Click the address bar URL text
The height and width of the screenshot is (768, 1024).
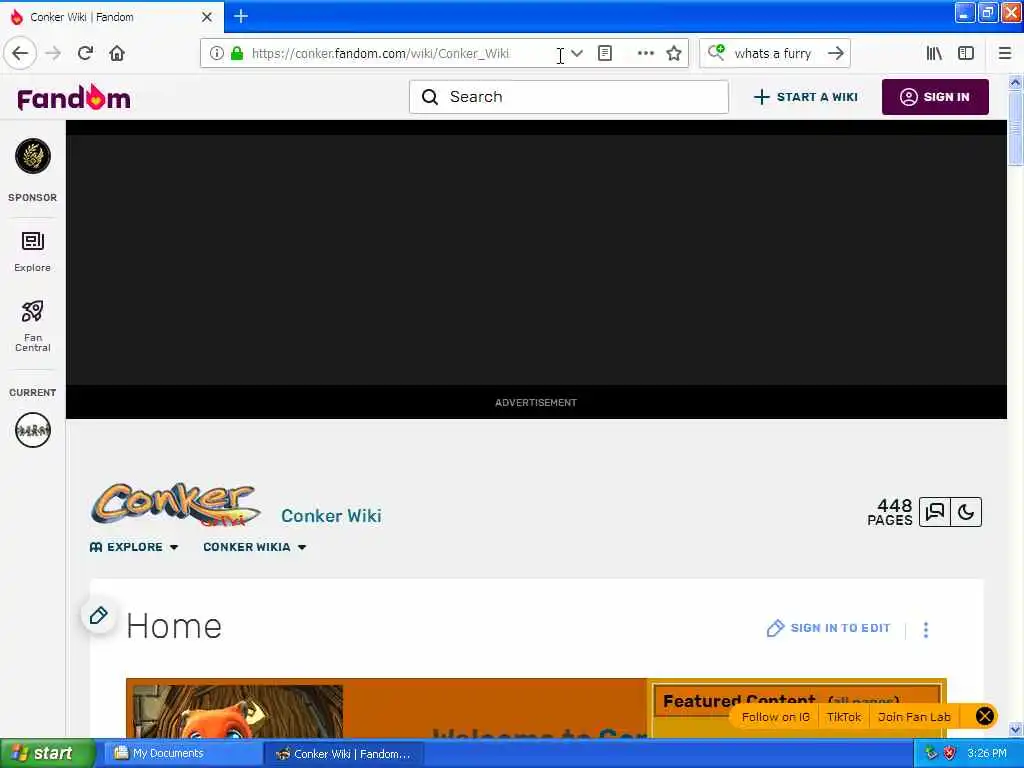[380, 54]
